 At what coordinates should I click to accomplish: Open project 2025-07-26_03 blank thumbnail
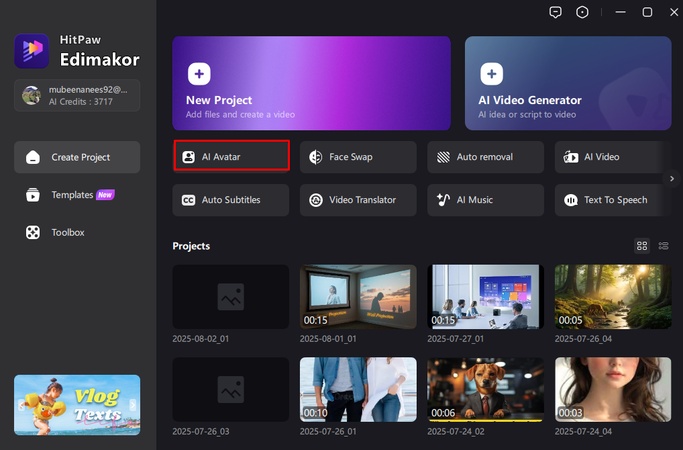pos(231,389)
